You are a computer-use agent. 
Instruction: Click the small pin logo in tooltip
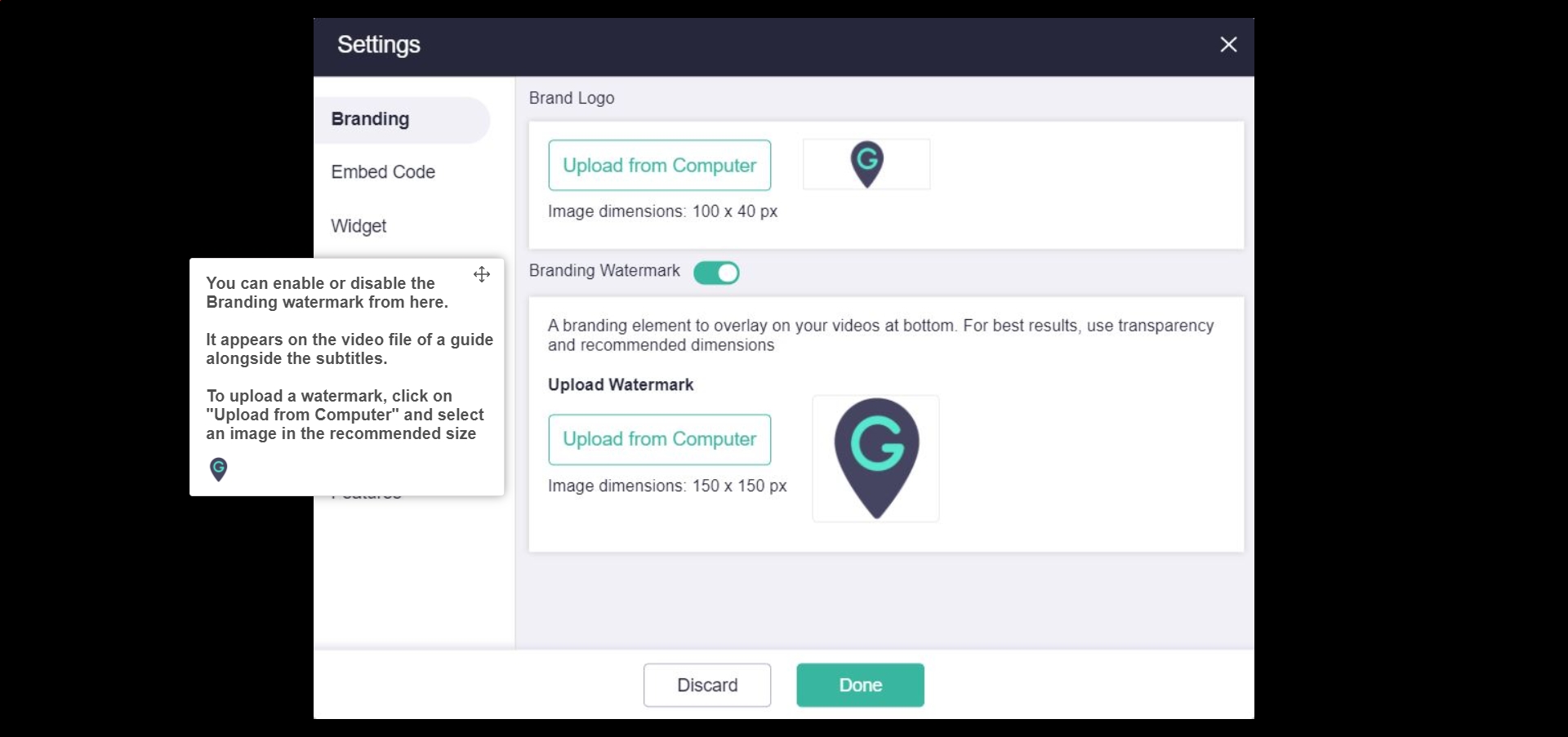(218, 469)
